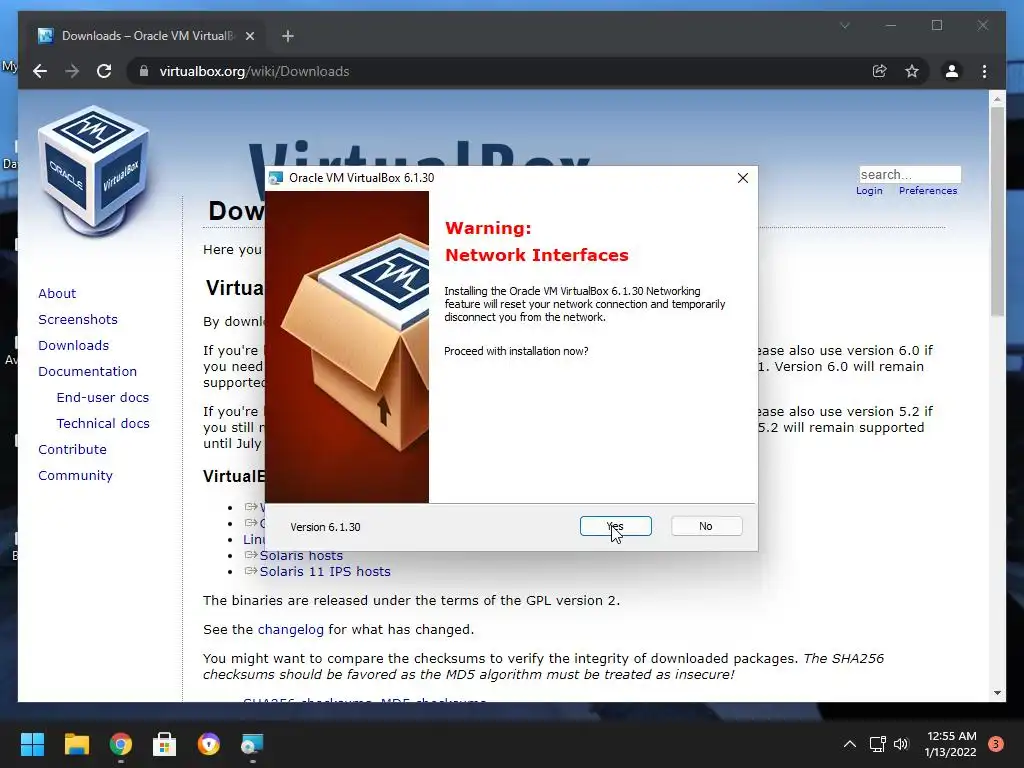
Task: Go back in Chrome browser
Action: coord(40,71)
